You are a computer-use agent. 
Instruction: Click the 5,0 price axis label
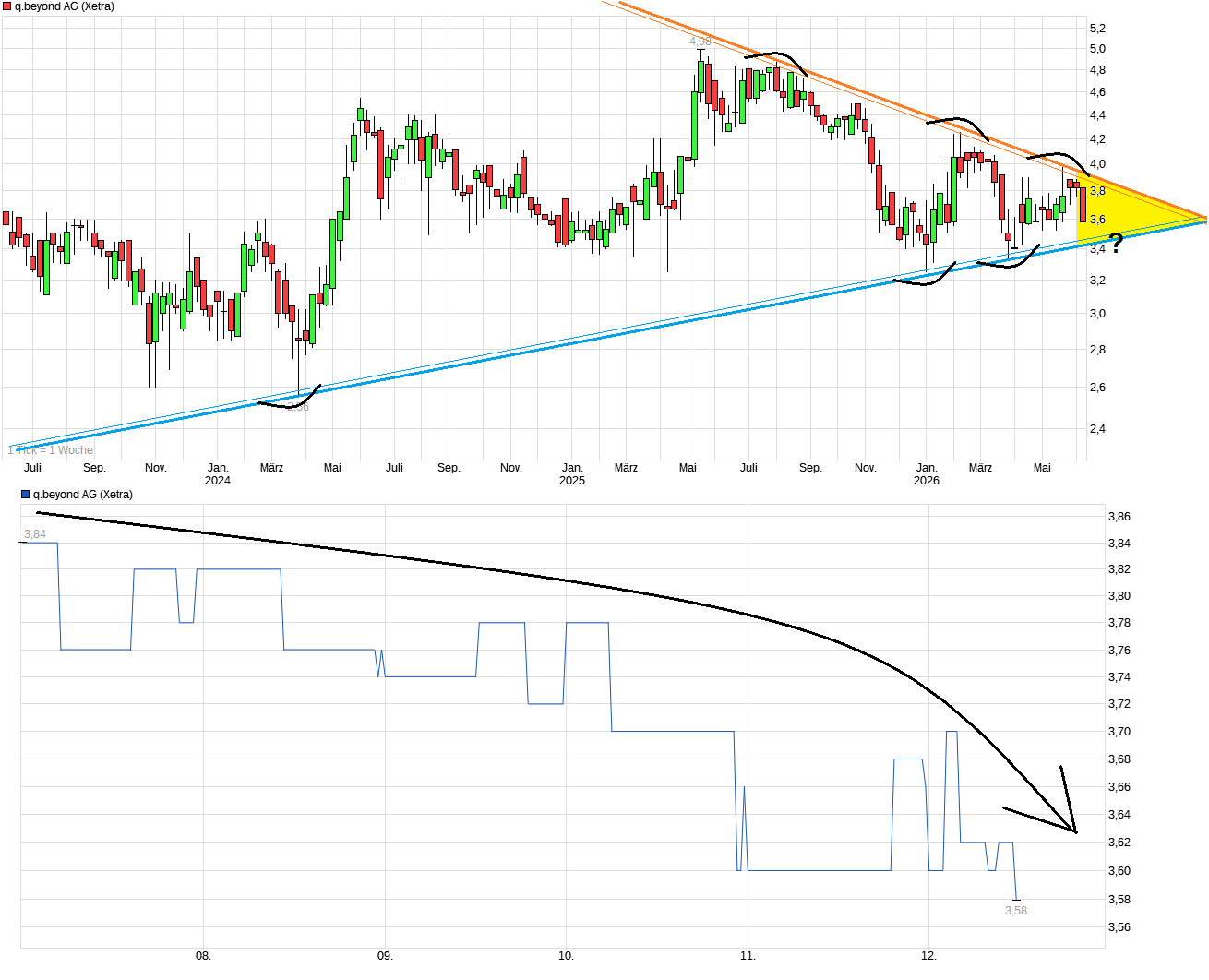pyautogui.click(x=1097, y=49)
